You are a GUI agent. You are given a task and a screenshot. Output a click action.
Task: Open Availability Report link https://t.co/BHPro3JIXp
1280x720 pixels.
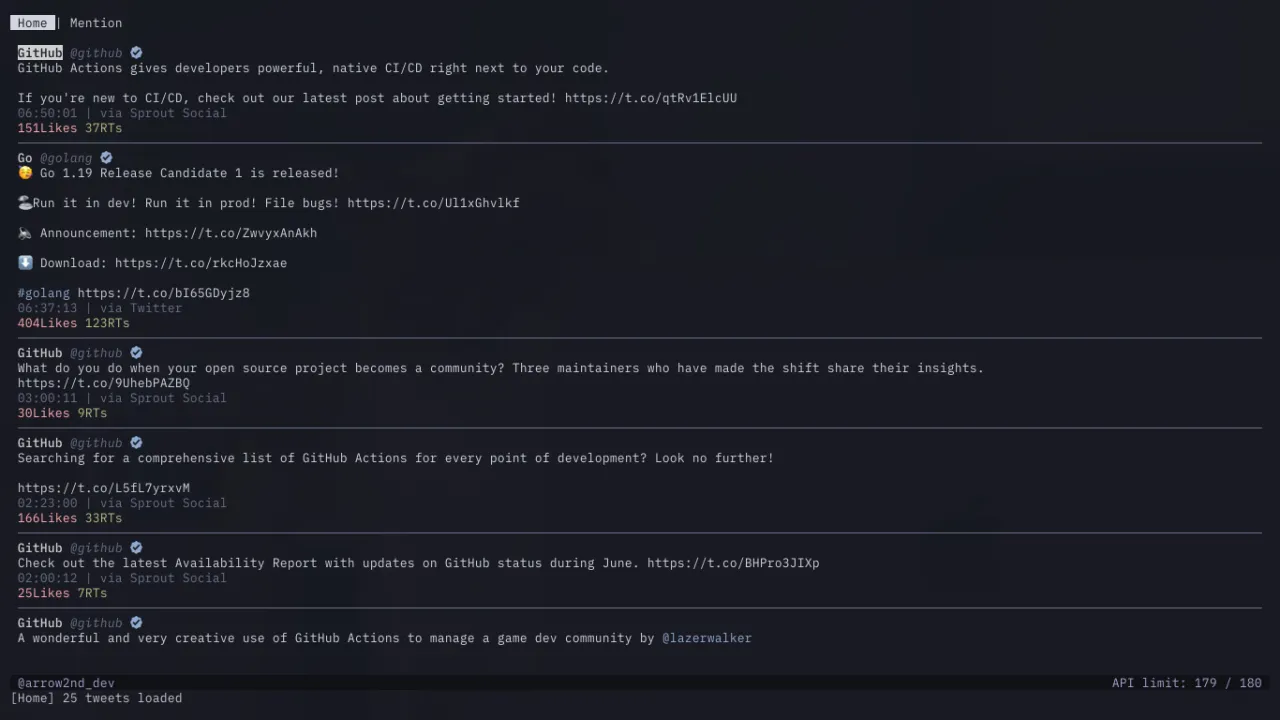733,563
